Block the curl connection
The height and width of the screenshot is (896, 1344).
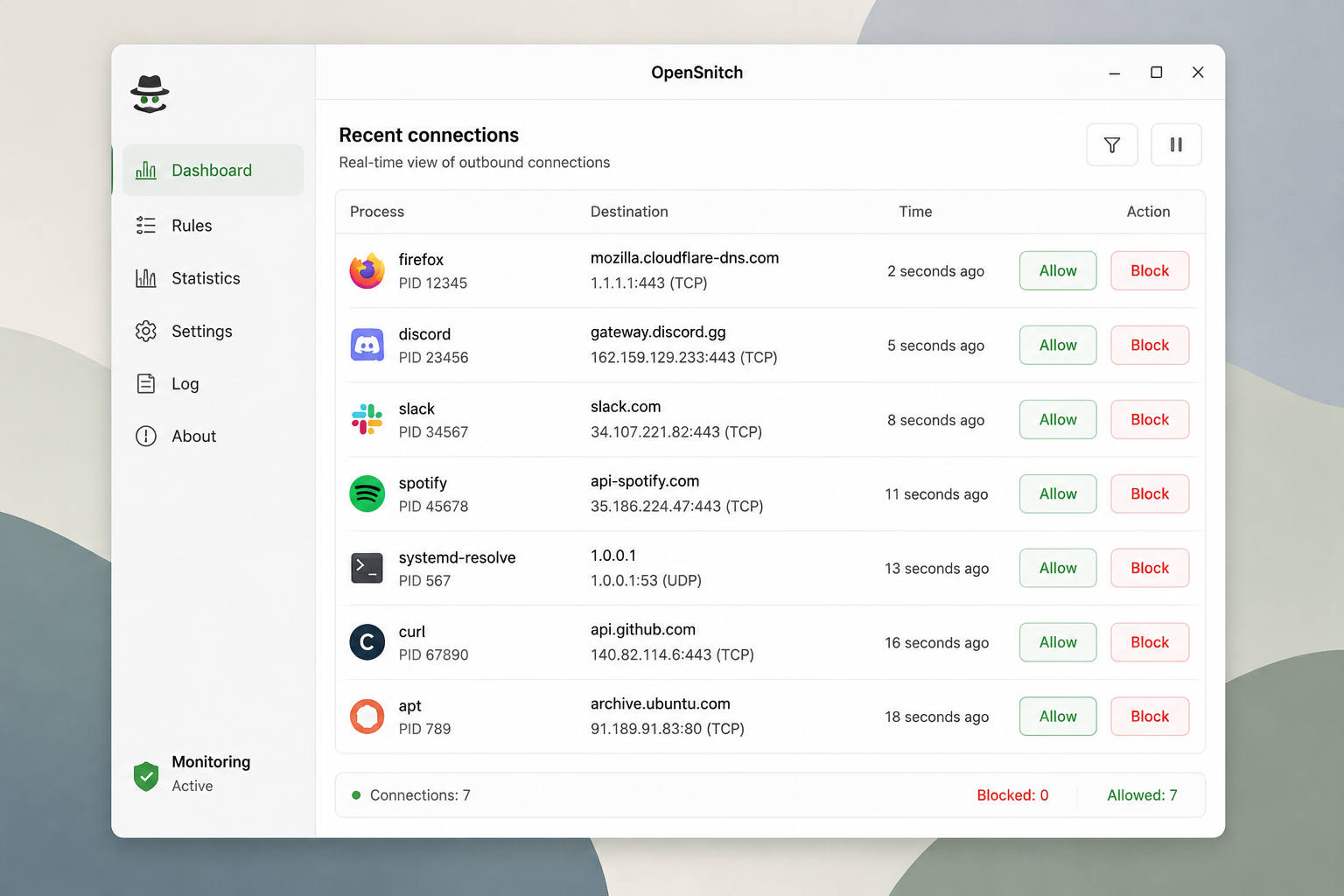tap(1150, 642)
